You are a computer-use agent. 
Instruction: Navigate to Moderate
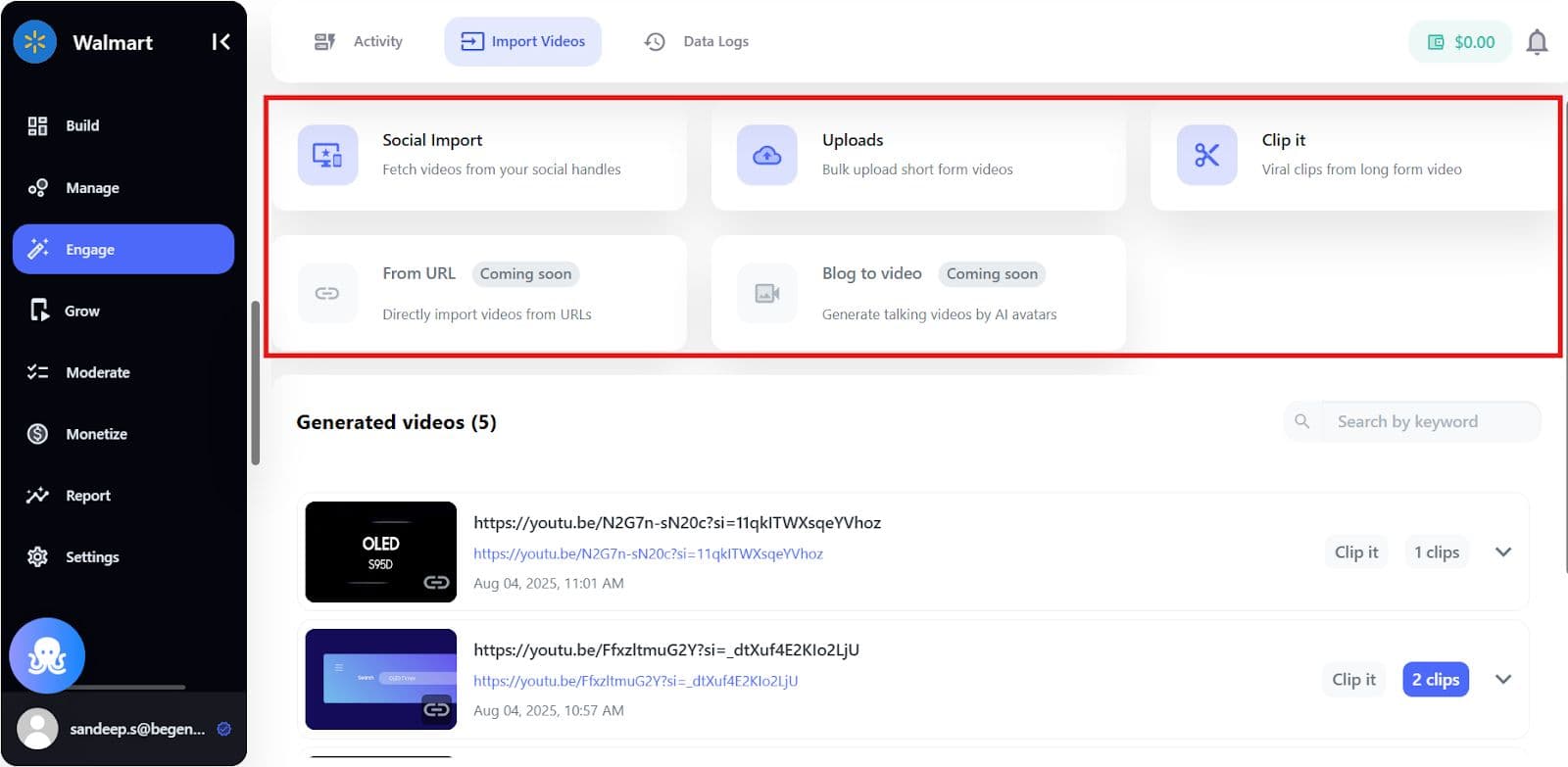tap(123, 372)
